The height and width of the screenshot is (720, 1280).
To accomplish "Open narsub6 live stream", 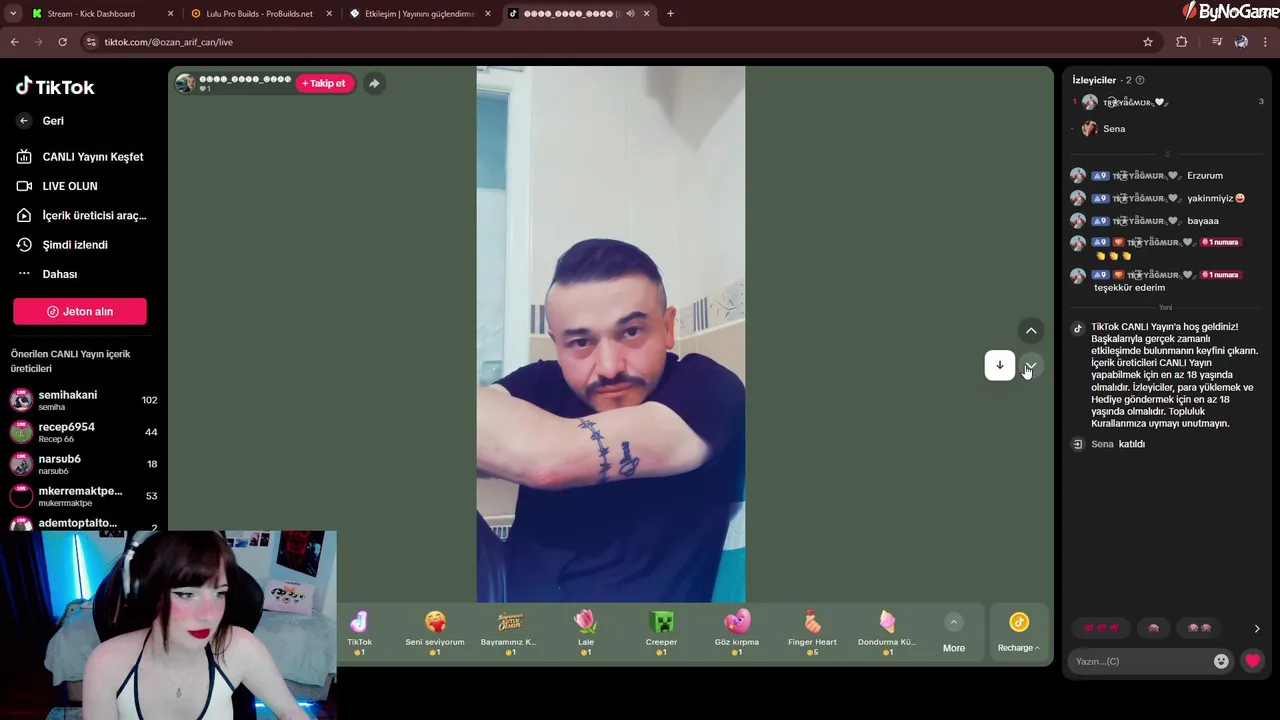I will click(x=84, y=464).
